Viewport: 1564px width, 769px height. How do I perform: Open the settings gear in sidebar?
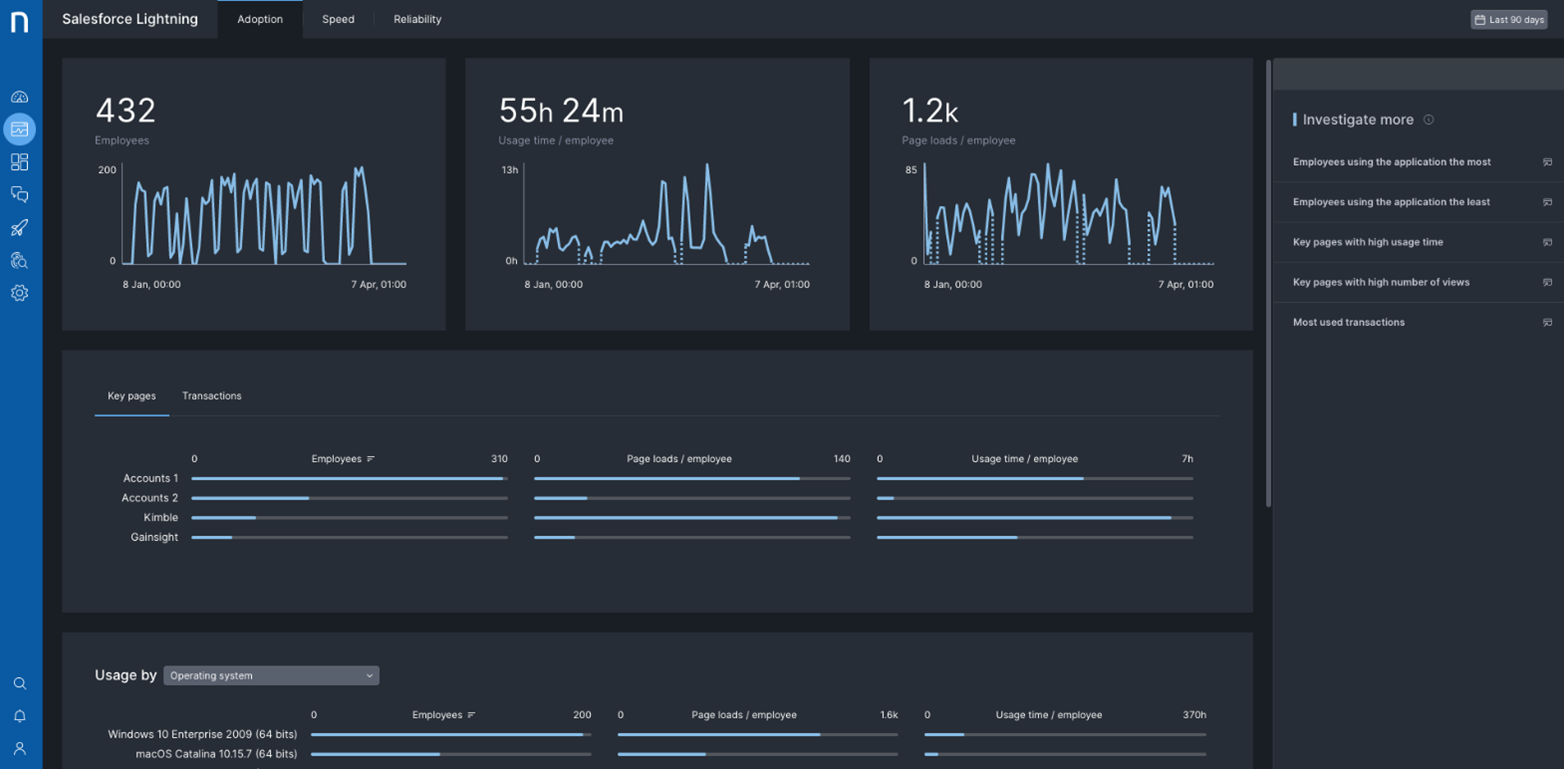pos(20,293)
